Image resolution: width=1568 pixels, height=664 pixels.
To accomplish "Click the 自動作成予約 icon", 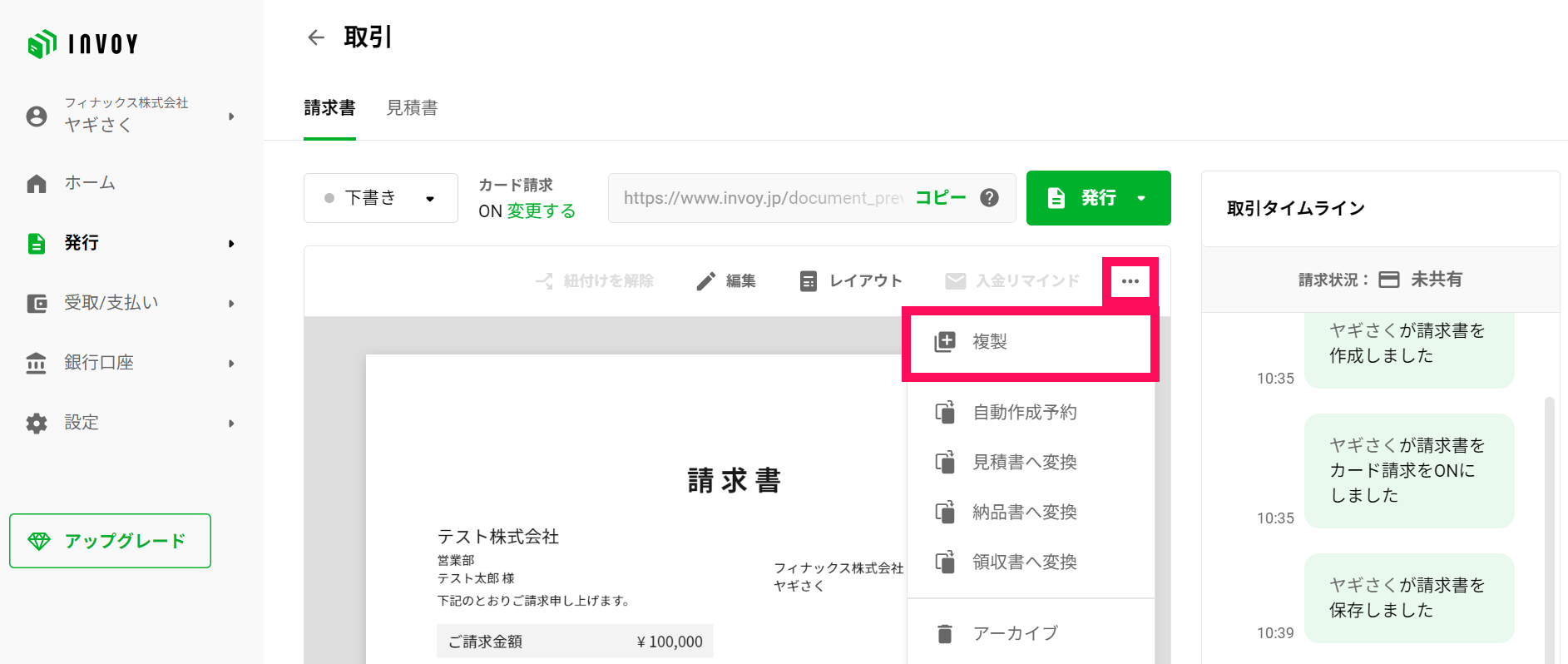I will tap(945, 412).
